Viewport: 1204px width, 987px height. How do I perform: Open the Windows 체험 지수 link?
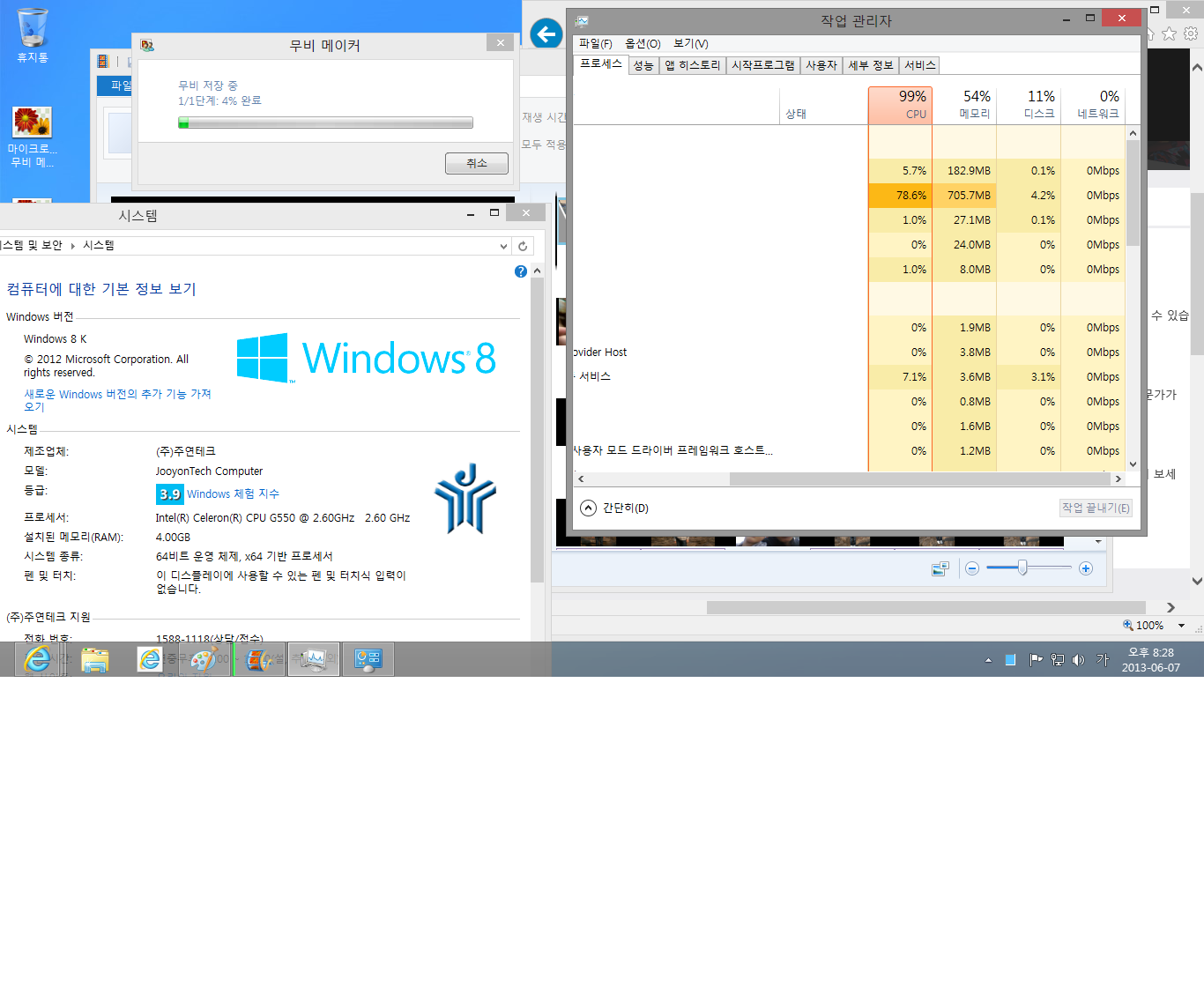pyautogui.click(x=233, y=494)
